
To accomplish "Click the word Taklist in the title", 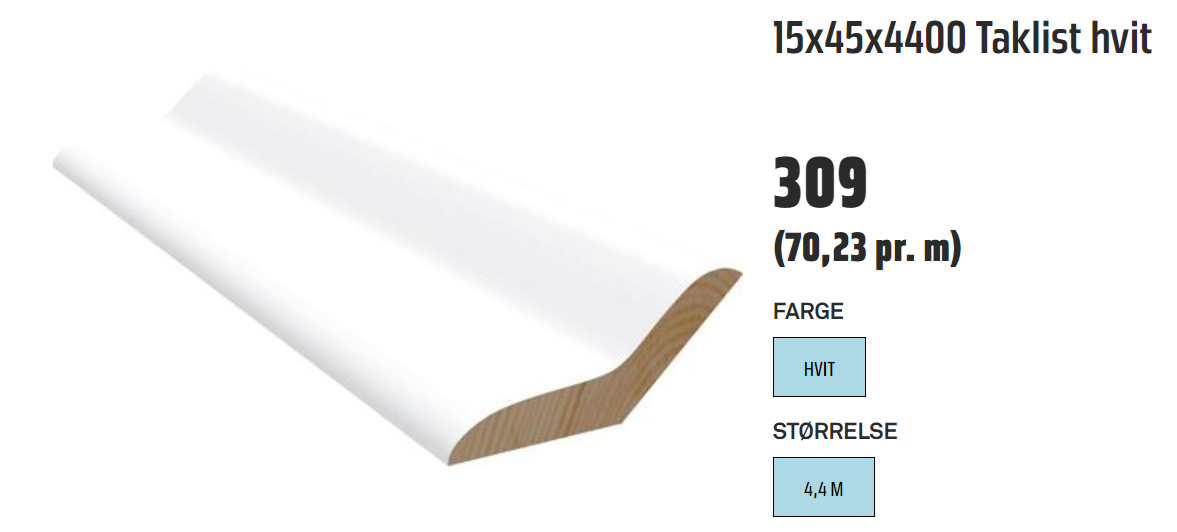I will tap(1031, 38).
